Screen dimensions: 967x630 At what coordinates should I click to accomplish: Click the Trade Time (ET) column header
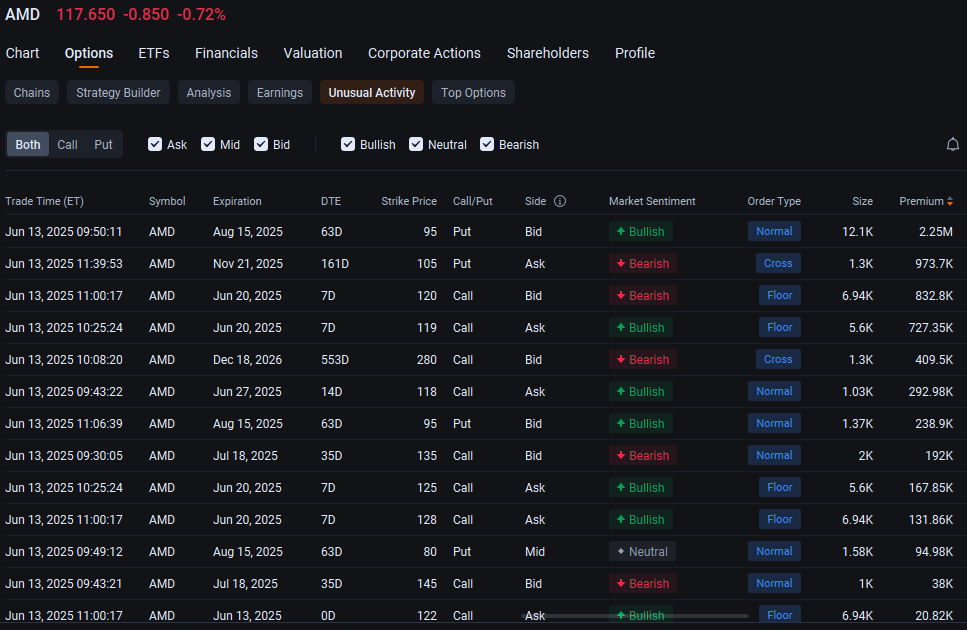44,201
